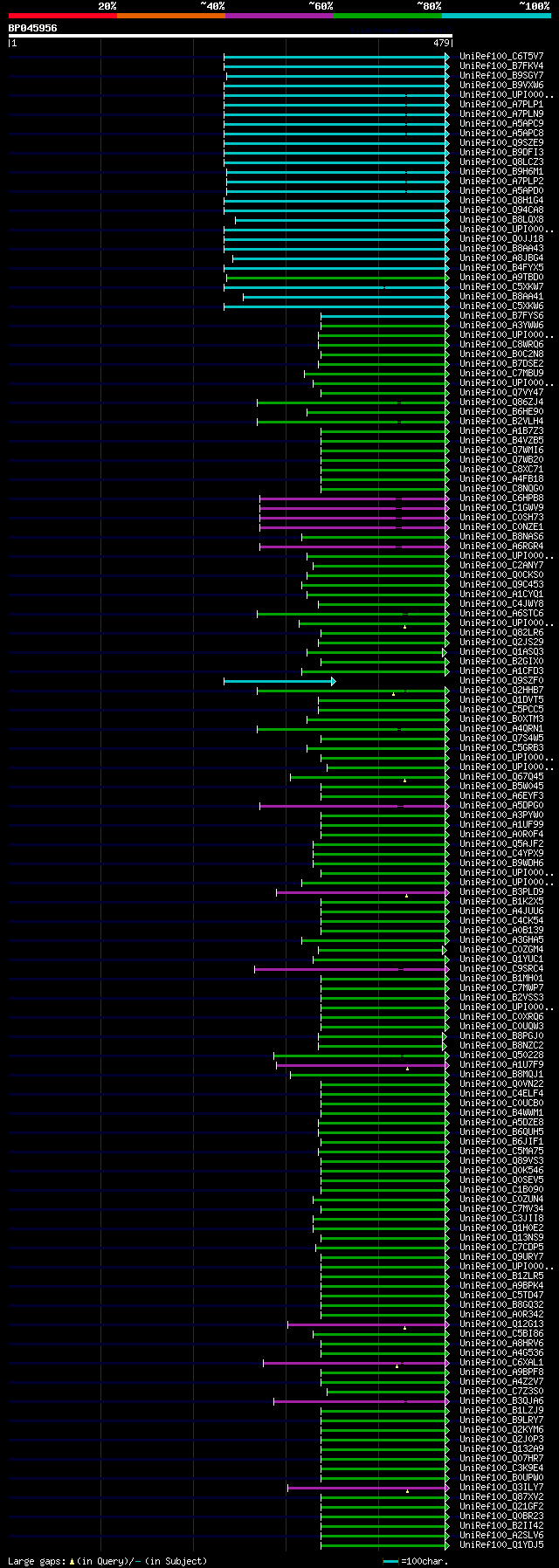Click the purple alignment bar of UniRef100_Q3ILY7
Screen dimensions: 559x1568
click(369, 1488)
